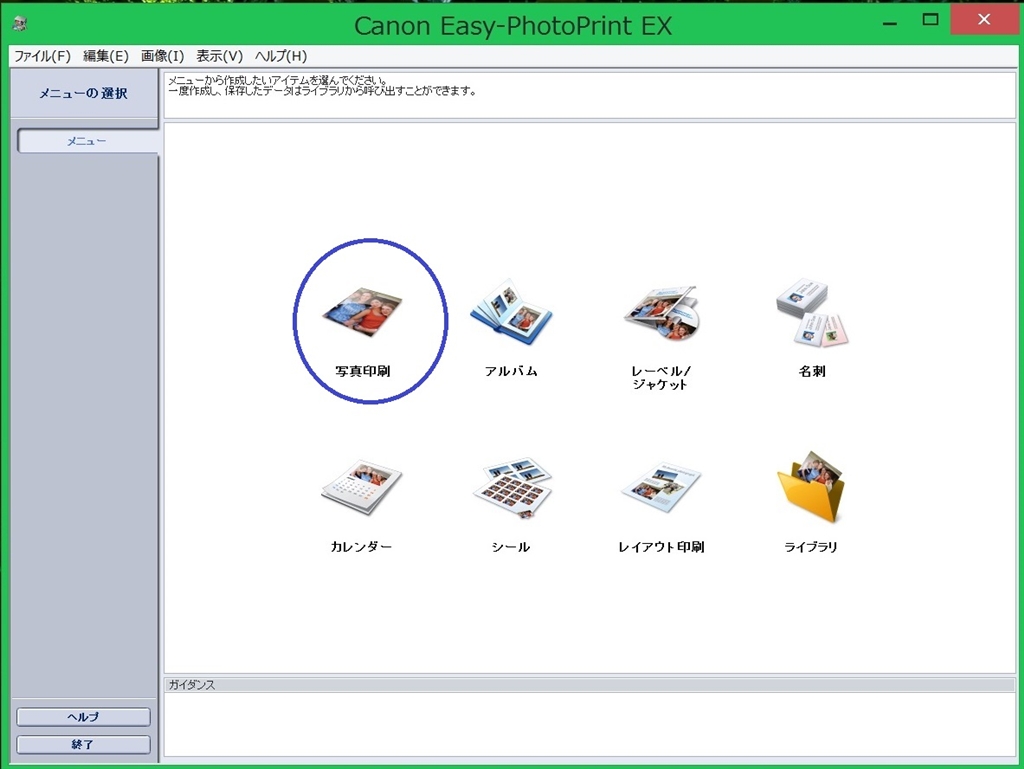Maximize the Easy-PhotoPrint EX window
This screenshot has height=769, width=1024.
coord(930,20)
